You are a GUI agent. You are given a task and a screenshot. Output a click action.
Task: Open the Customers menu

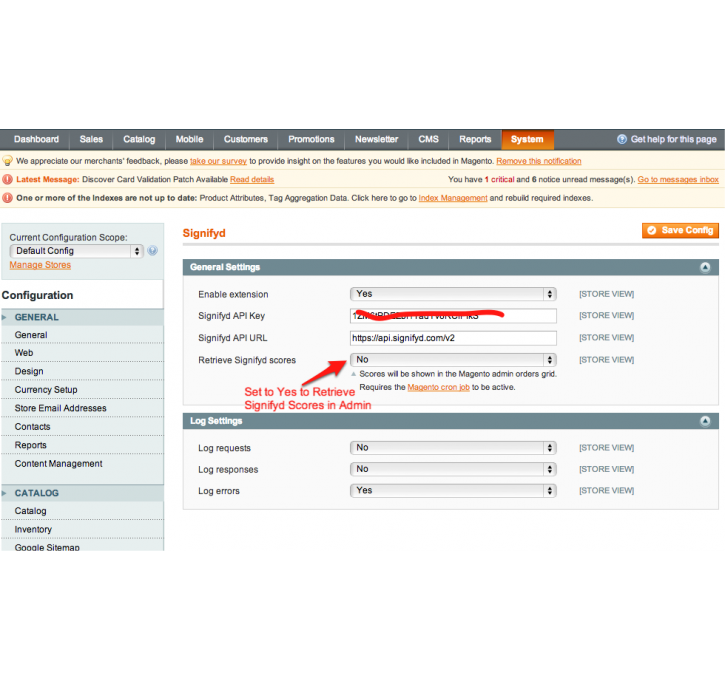[x=246, y=139]
